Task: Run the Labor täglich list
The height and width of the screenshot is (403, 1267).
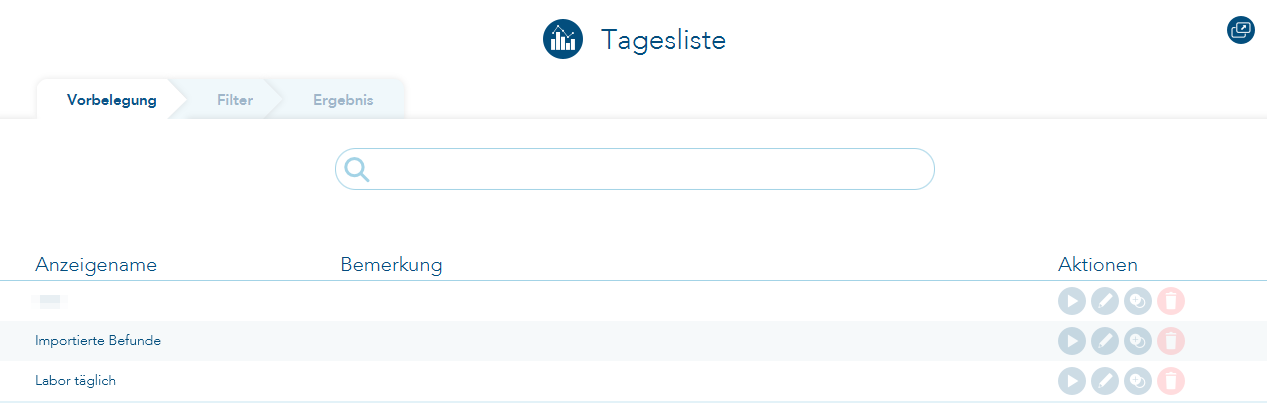Action: (1071, 381)
